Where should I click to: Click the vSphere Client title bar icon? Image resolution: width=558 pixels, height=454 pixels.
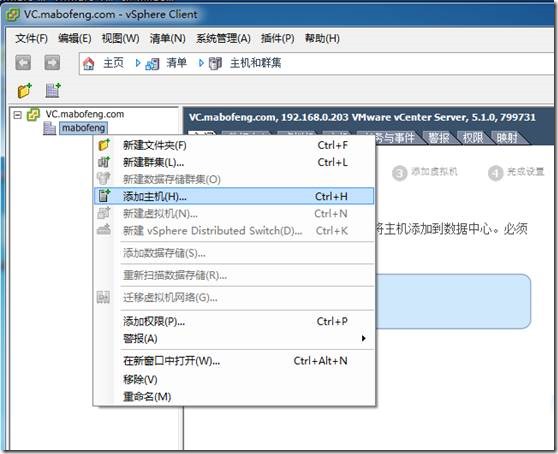(13, 15)
